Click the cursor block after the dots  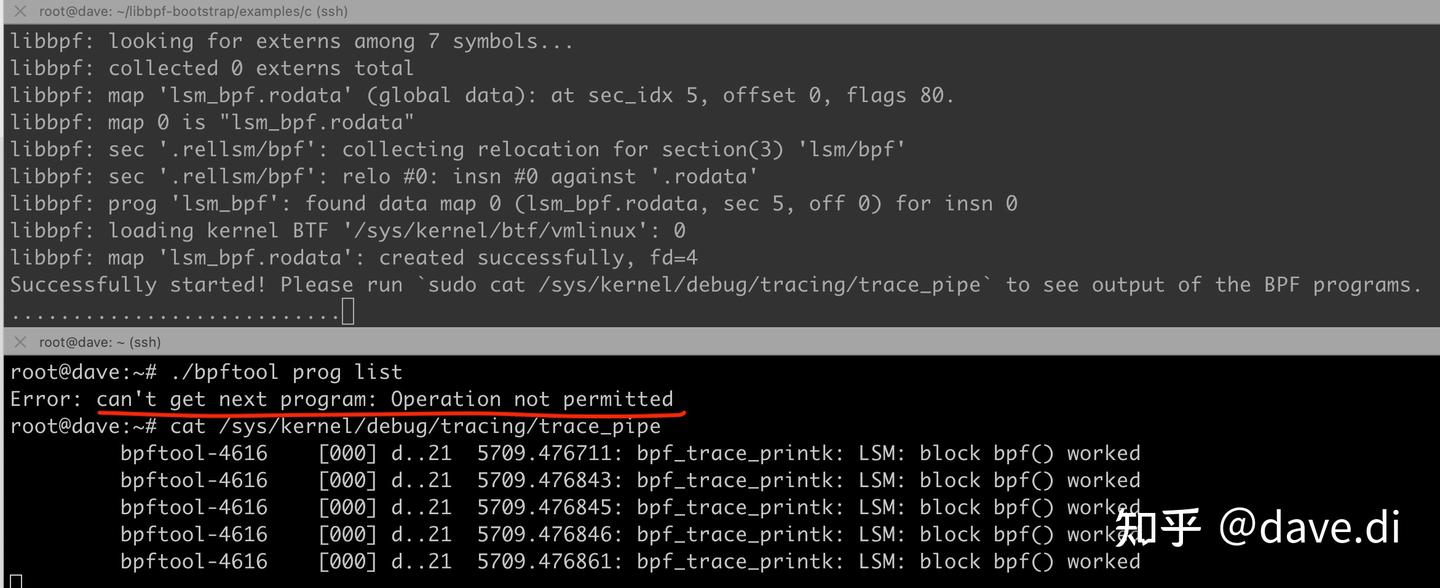[348, 313]
